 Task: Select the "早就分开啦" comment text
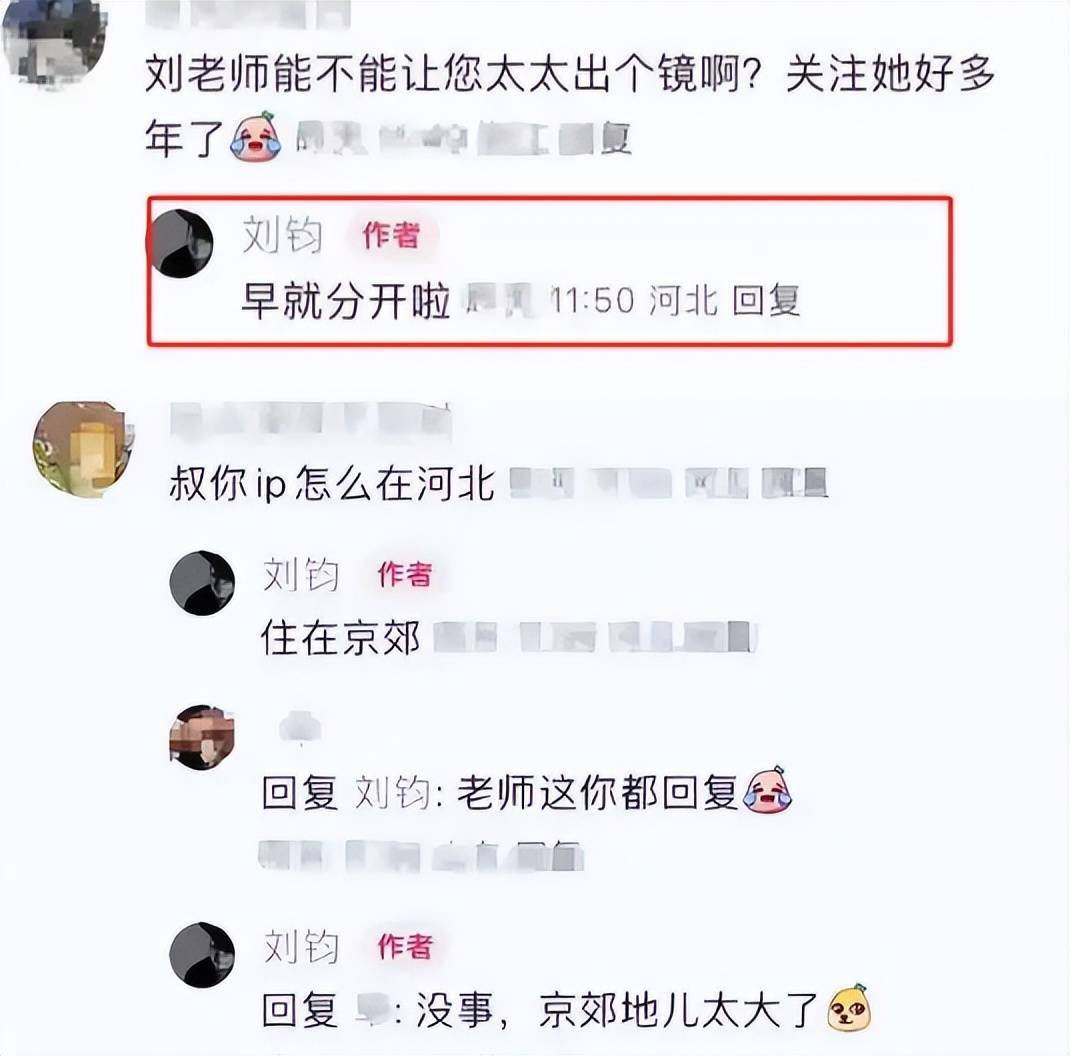pos(347,300)
